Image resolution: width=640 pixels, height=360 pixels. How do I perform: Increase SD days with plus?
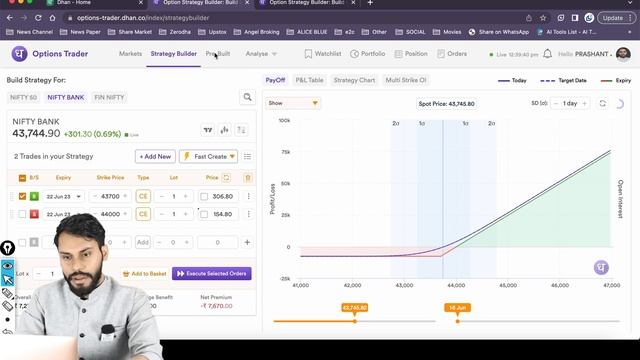(x=584, y=104)
